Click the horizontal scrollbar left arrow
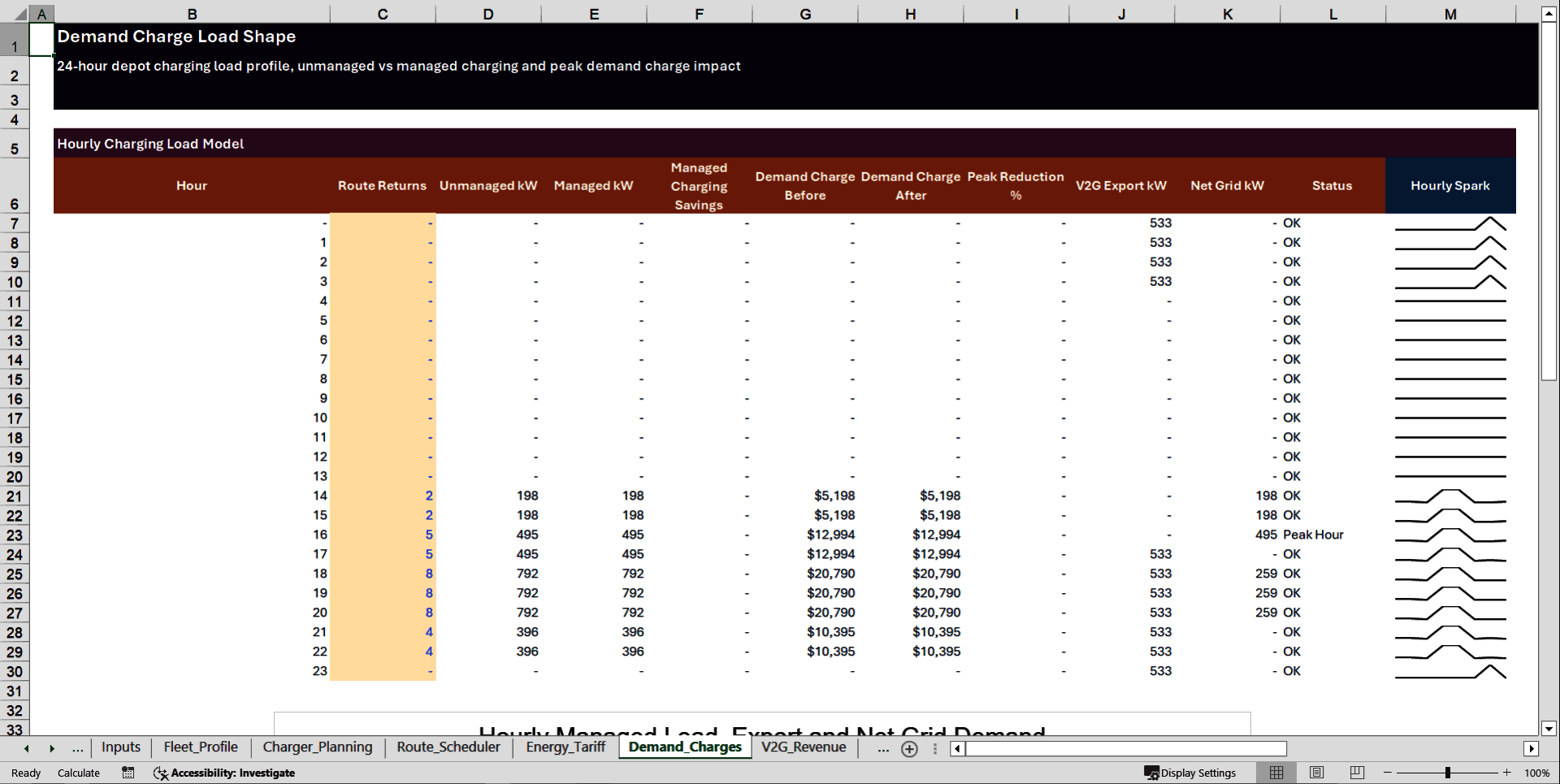Viewport: 1560px width, 784px height. [958, 749]
